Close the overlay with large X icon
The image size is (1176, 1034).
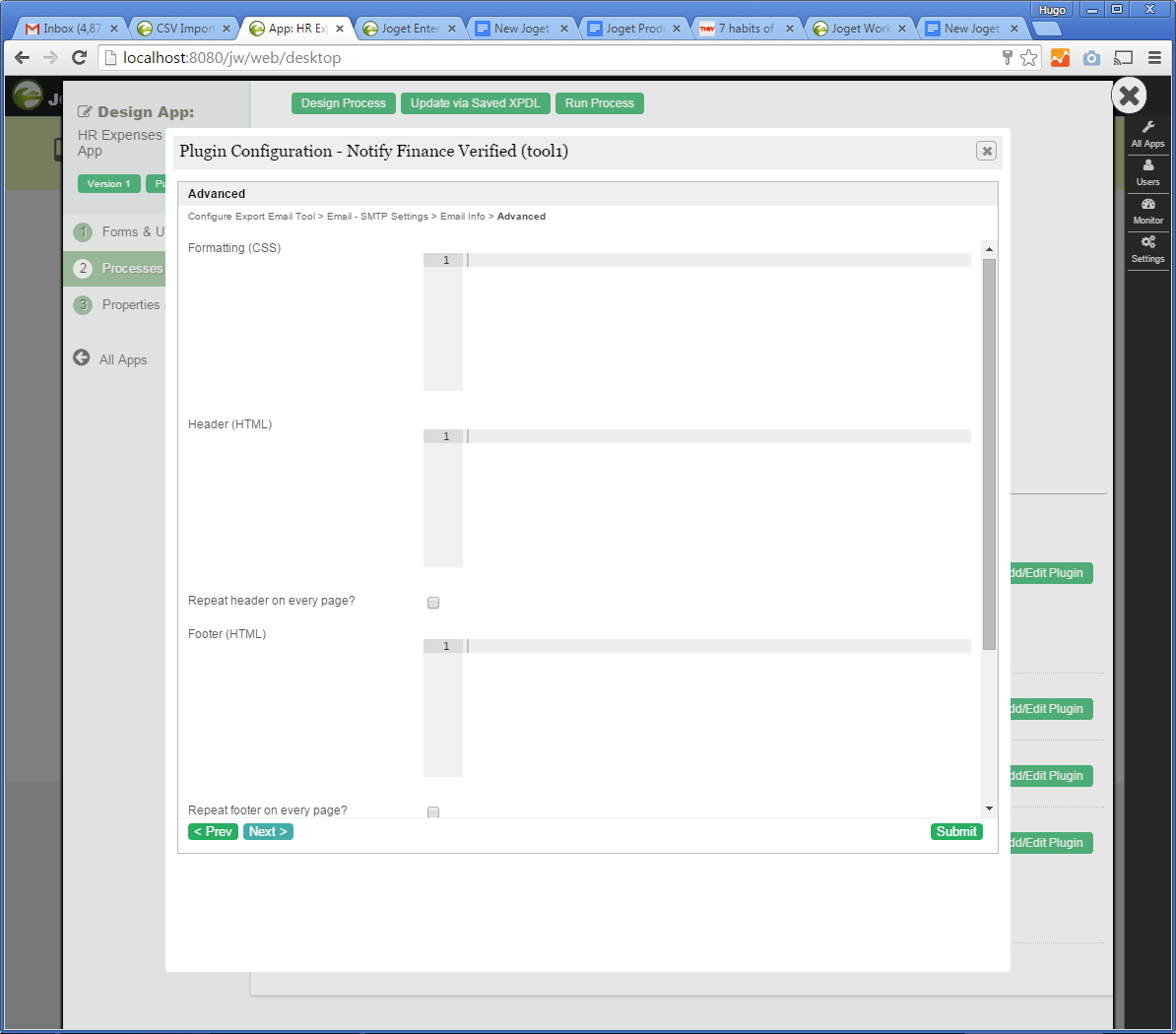[x=1129, y=96]
